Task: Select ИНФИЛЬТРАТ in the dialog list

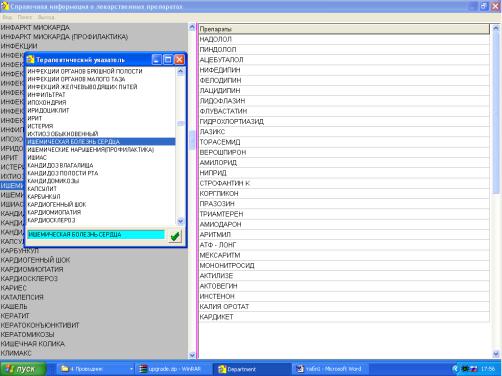Action: coord(101,95)
